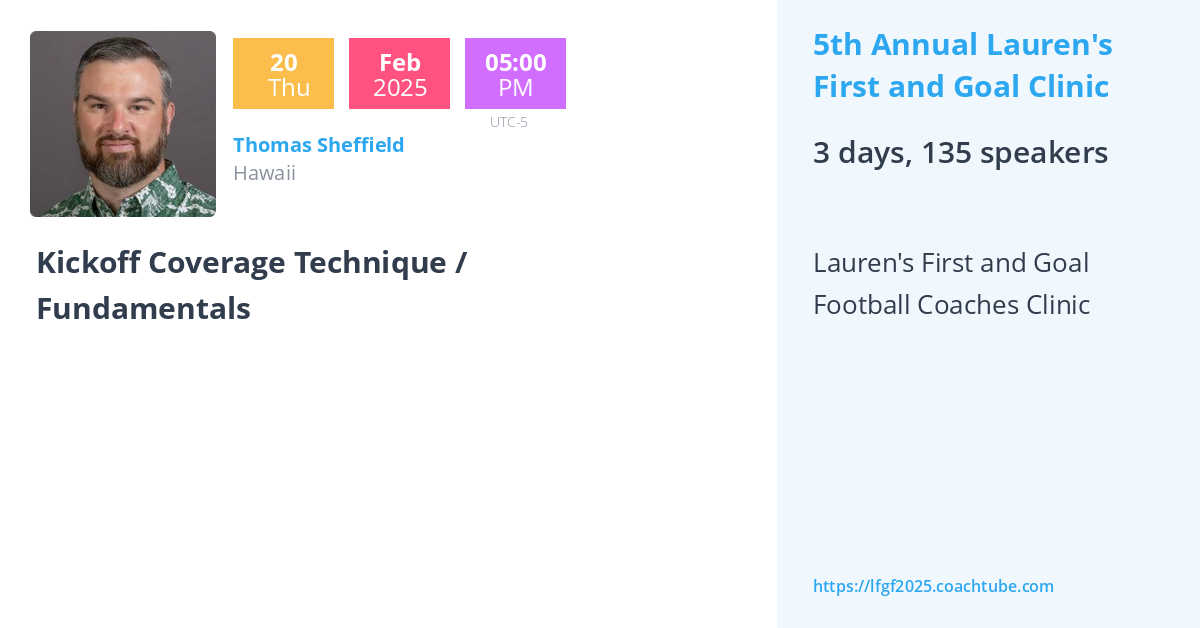Select the 135 speakers count
The width and height of the screenshot is (1200, 628).
pos(1014,153)
